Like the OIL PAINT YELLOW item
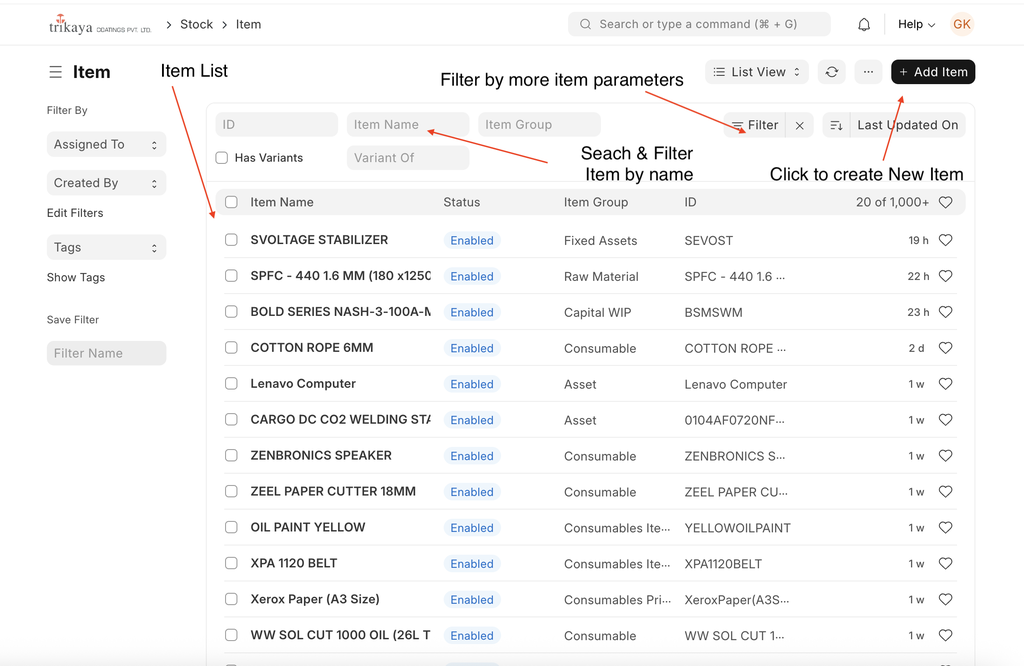 pos(945,528)
